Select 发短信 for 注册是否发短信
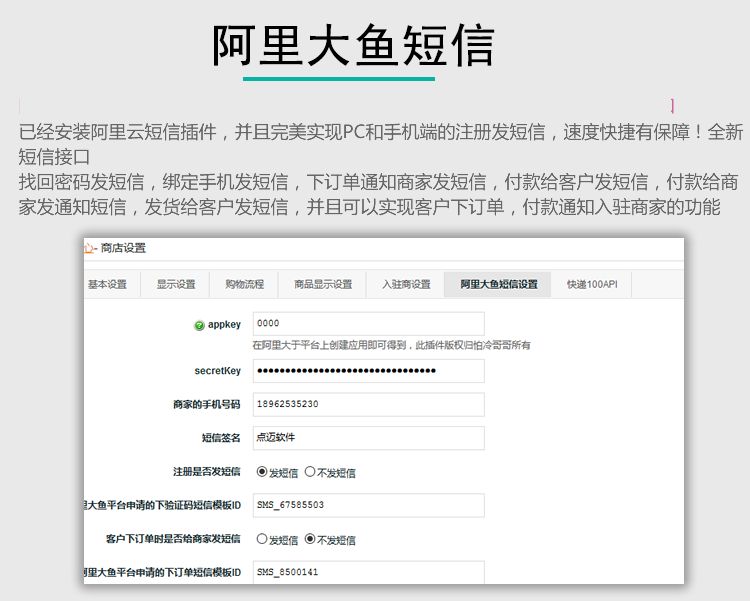Viewport: 750px width, 601px height. click(x=262, y=472)
